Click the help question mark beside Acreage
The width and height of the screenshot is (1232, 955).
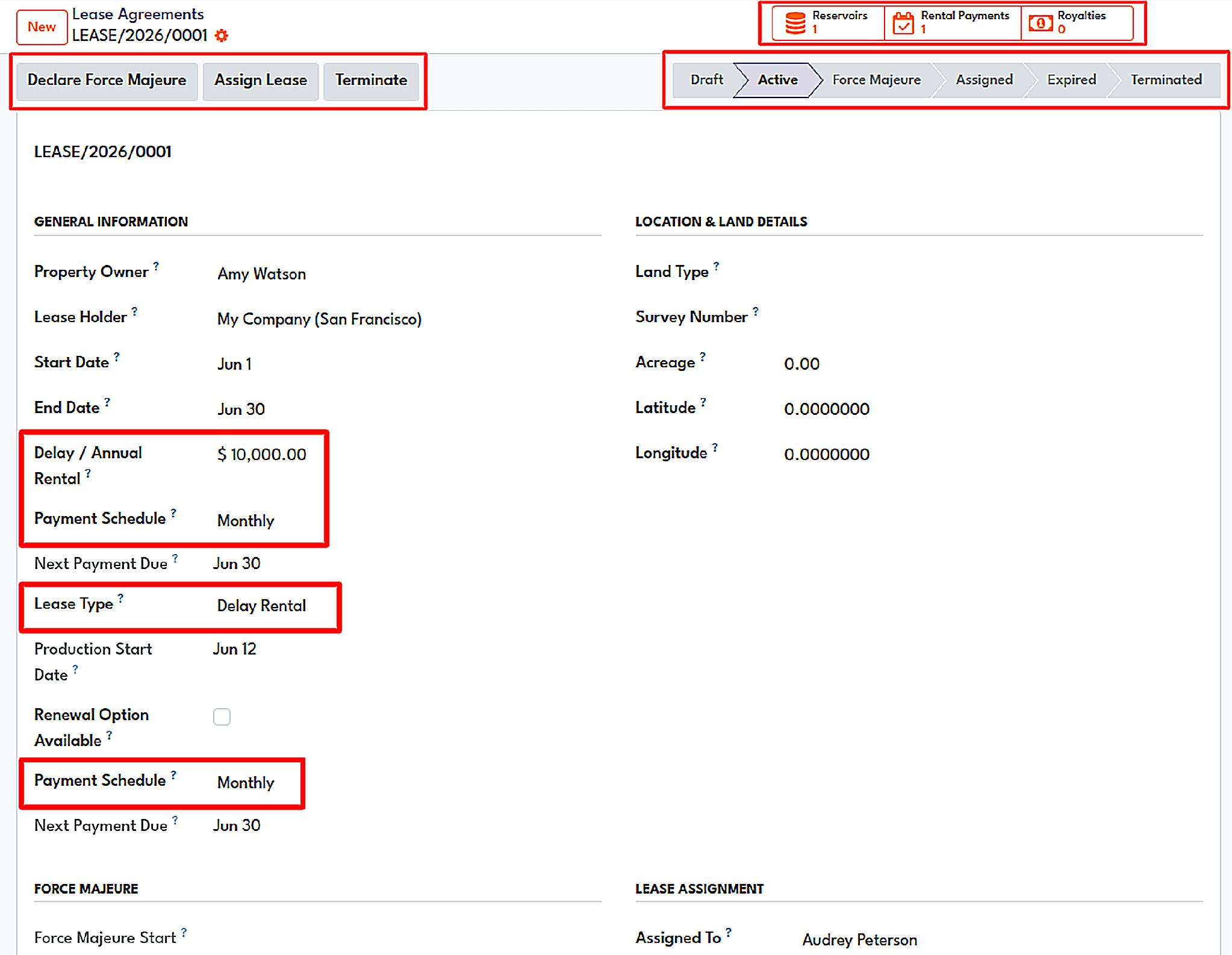703,356
